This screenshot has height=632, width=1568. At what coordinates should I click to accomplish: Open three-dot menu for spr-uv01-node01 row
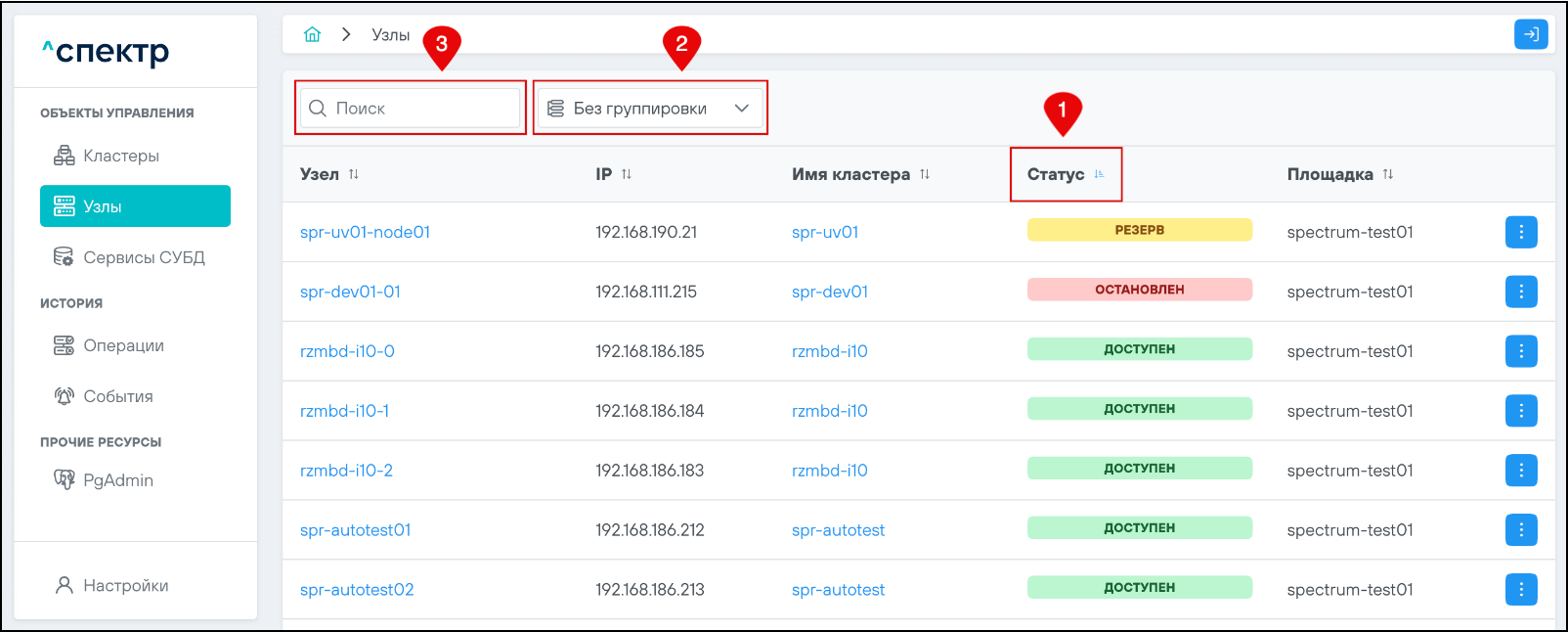[x=1520, y=232]
